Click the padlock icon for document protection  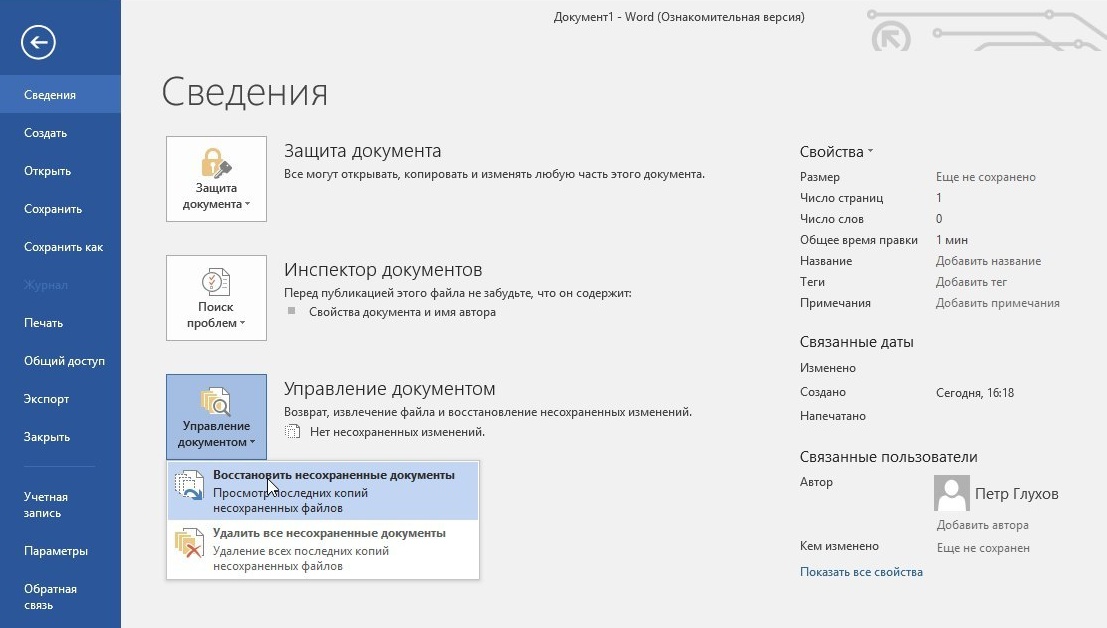(x=216, y=162)
